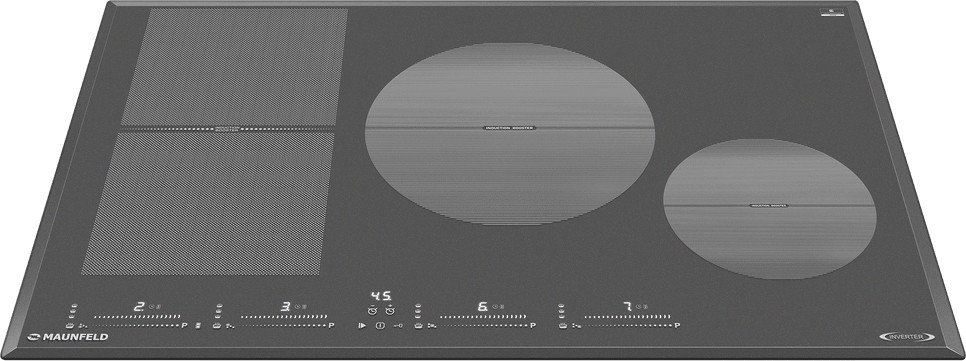Tap the large round cooking zone
This screenshot has height=361, width=966.
[509, 134]
